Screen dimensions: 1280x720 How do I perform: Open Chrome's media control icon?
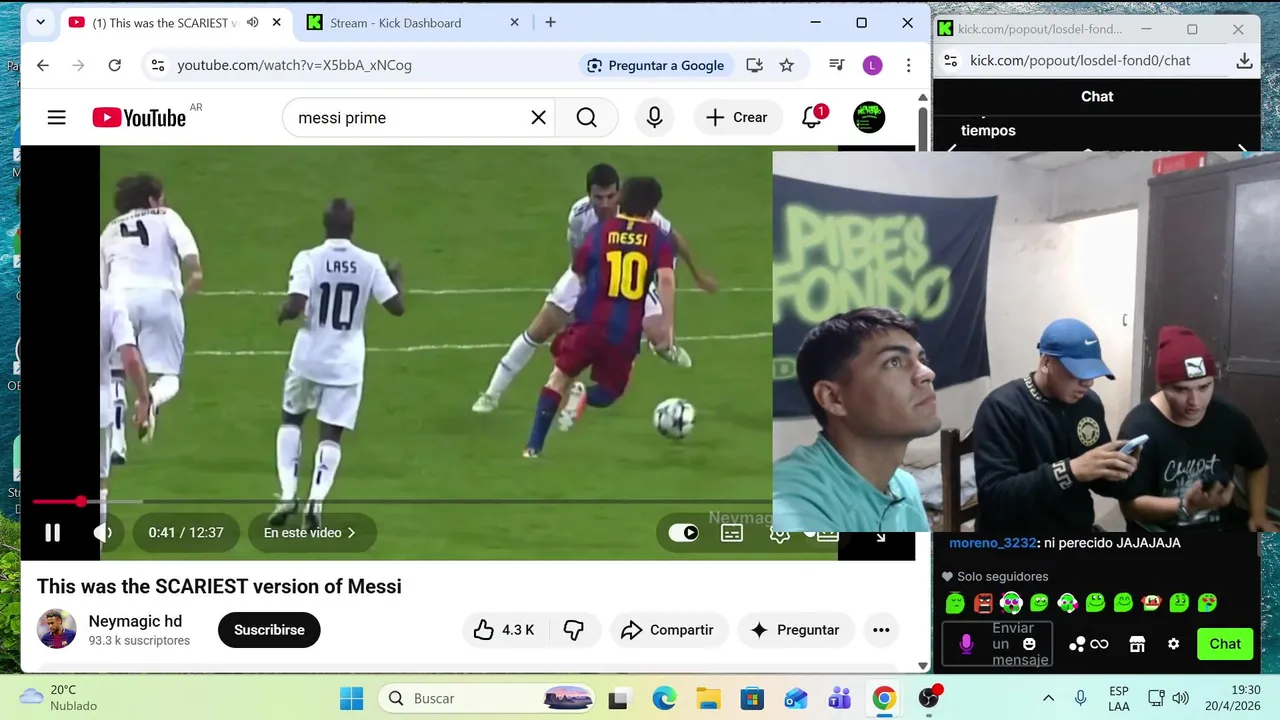click(837, 65)
